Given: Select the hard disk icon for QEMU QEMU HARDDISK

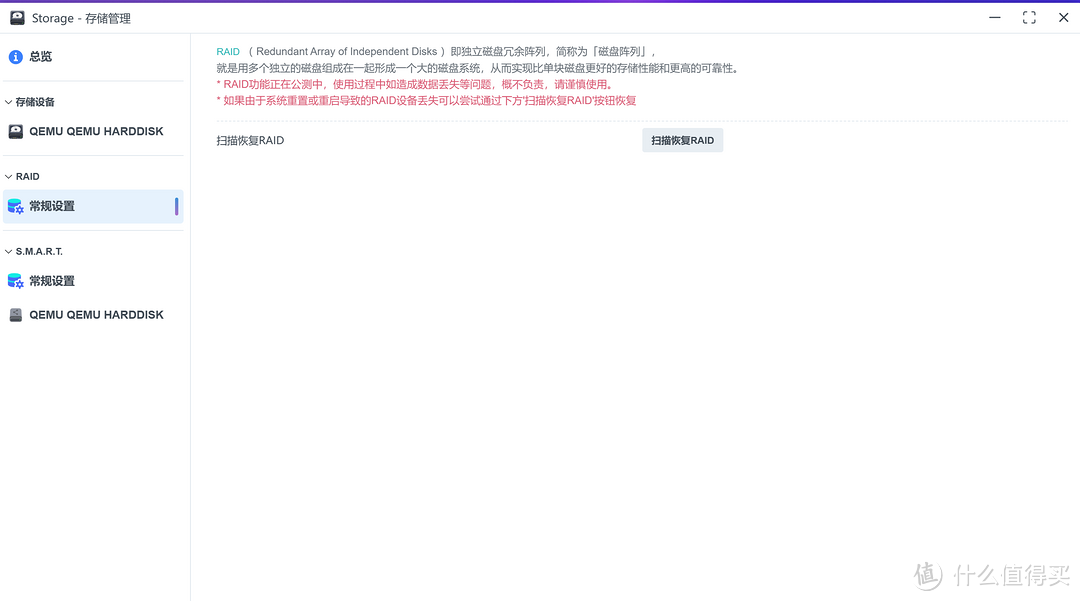Looking at the screenshot, I should tap(15, 131).
